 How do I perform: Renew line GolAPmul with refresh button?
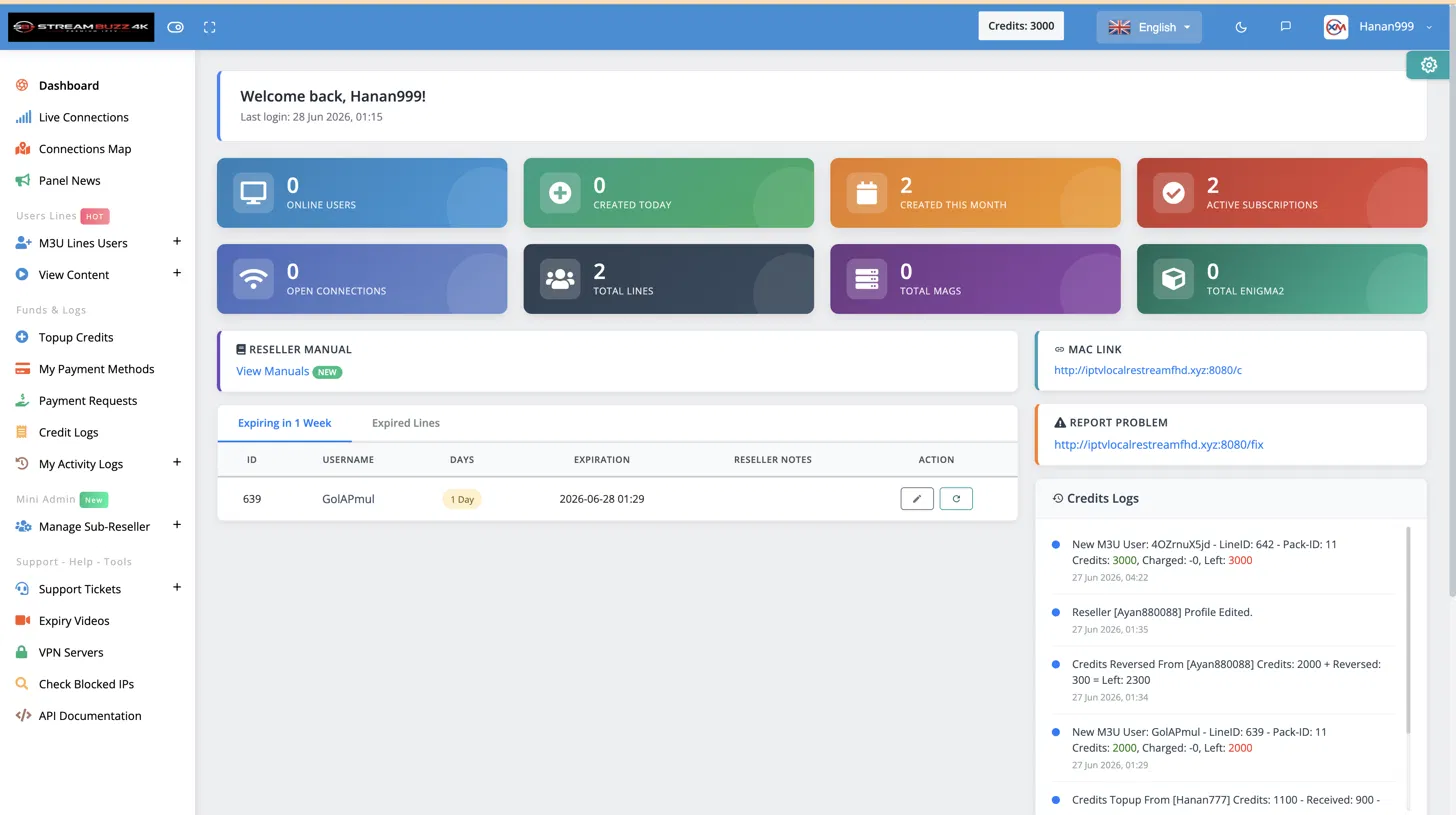(956, 498)
